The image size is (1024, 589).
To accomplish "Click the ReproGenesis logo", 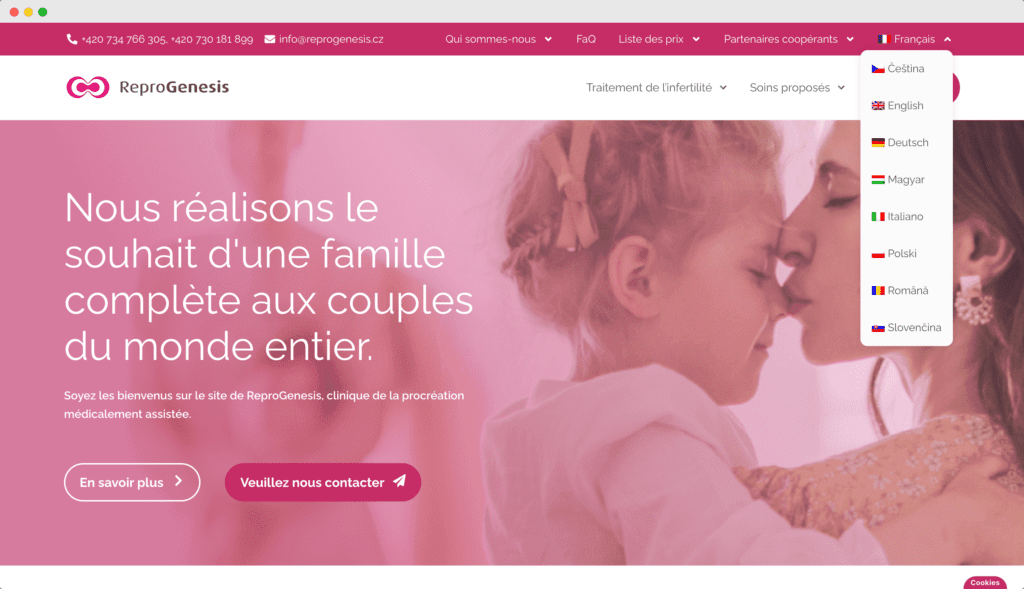I will click(x=148, y=87).
